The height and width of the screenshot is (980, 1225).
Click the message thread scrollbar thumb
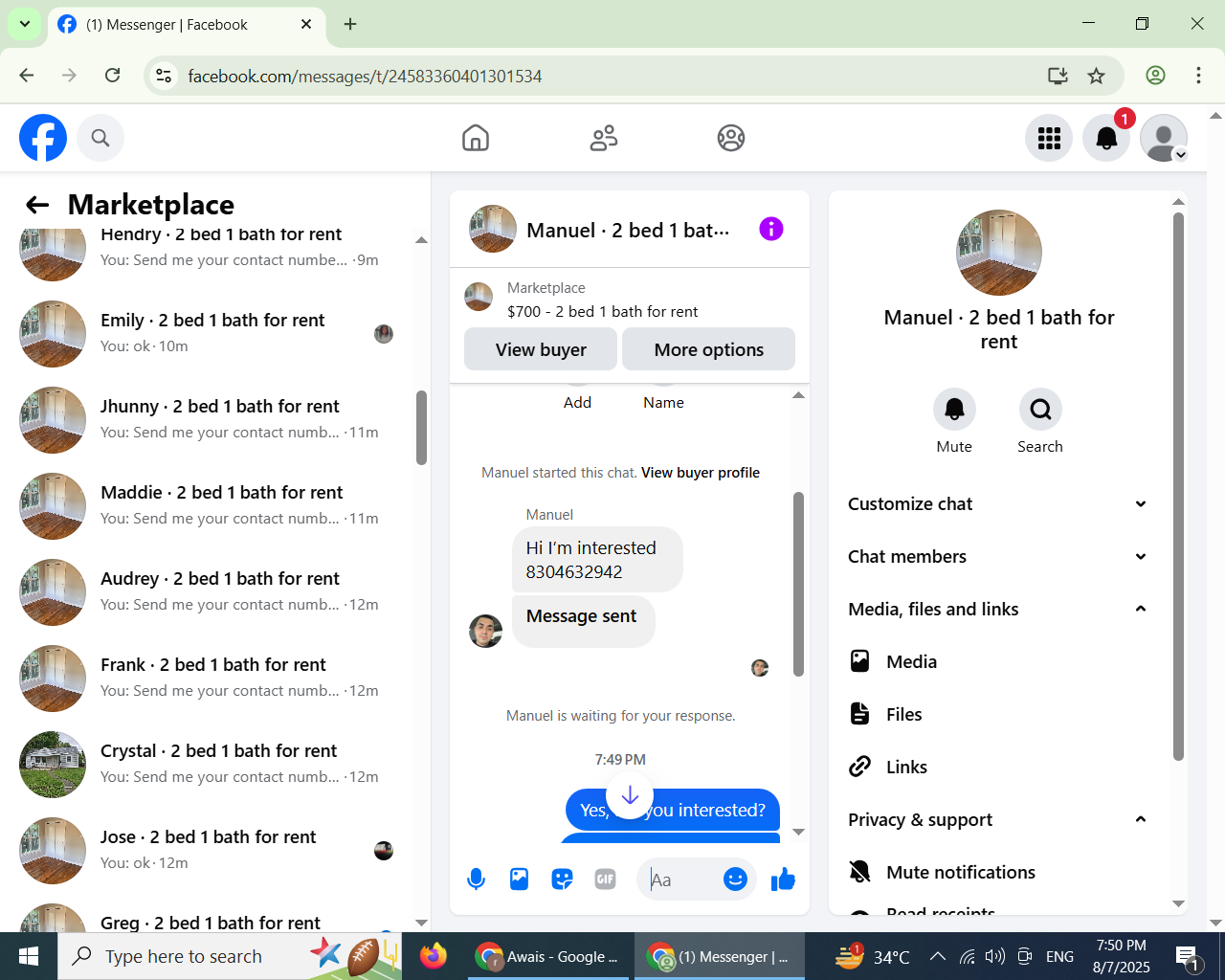click(798, 584)
